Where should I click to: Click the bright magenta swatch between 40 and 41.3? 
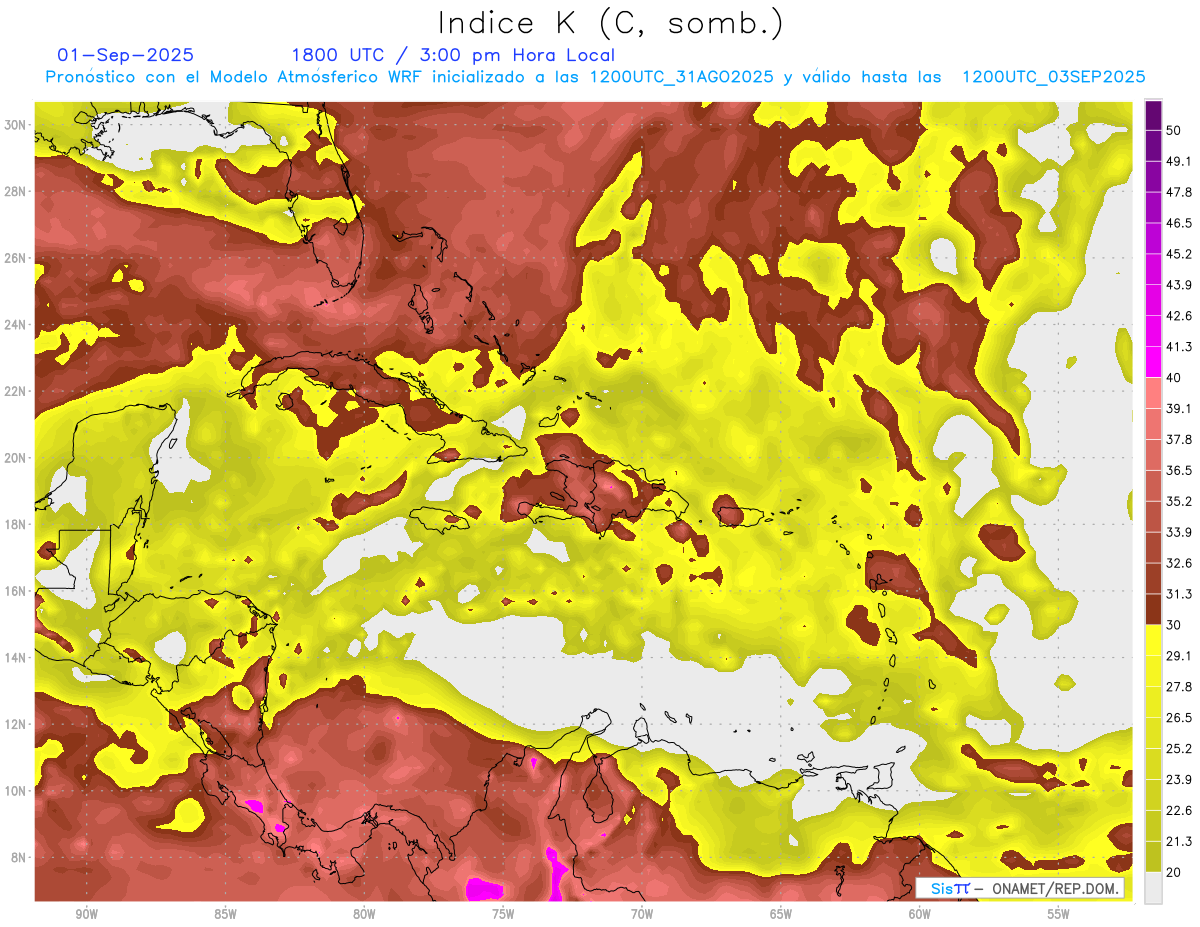[x=1153, y=361]
